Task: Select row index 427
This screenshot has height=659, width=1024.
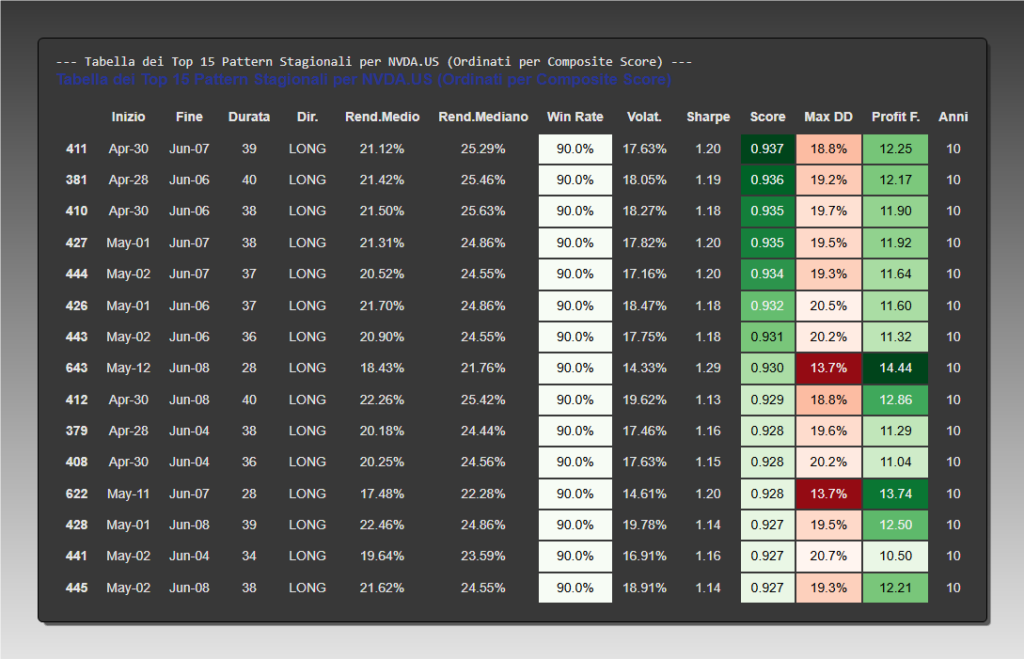Action: coord(76,243)
